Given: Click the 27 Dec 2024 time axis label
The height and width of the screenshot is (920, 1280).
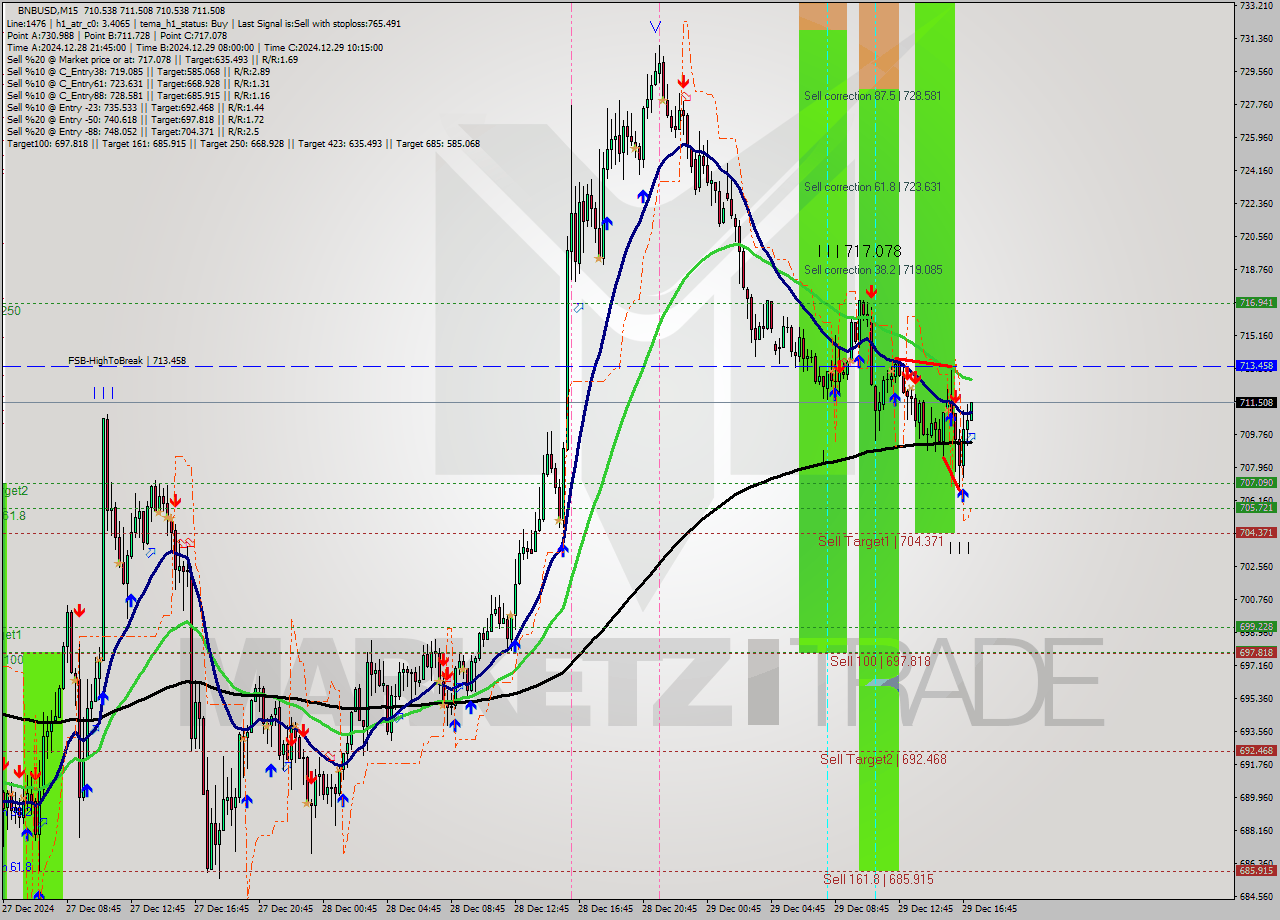Looking at the screenshot, I should 28,909.
